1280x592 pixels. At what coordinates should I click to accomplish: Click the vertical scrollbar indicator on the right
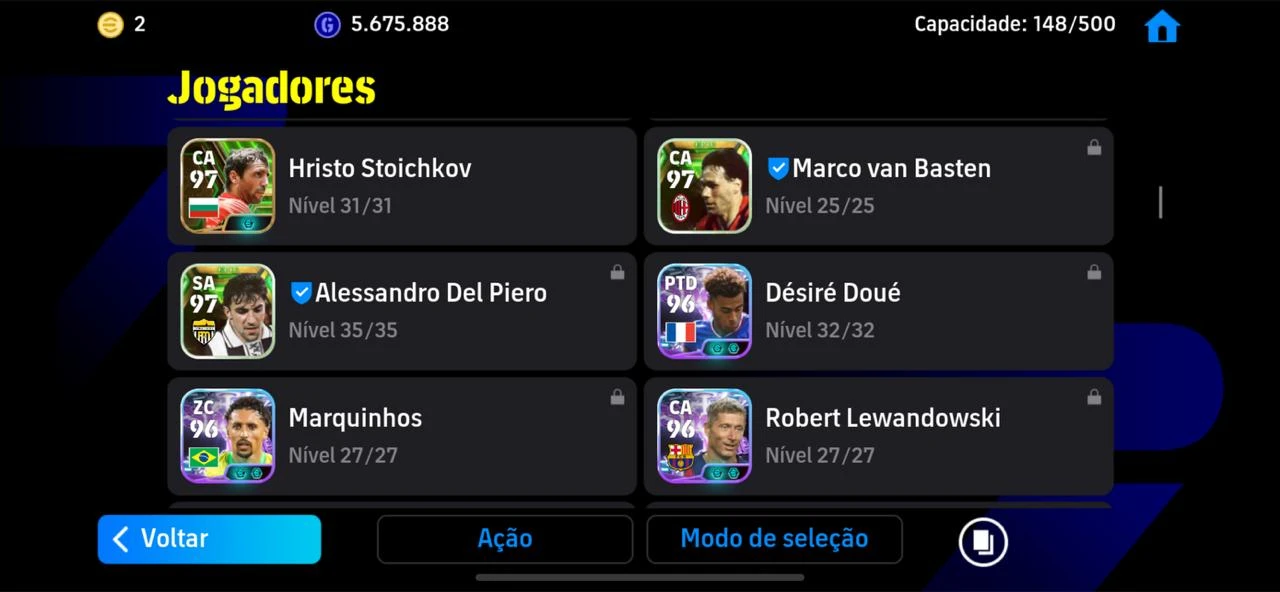pos(1160,202)
